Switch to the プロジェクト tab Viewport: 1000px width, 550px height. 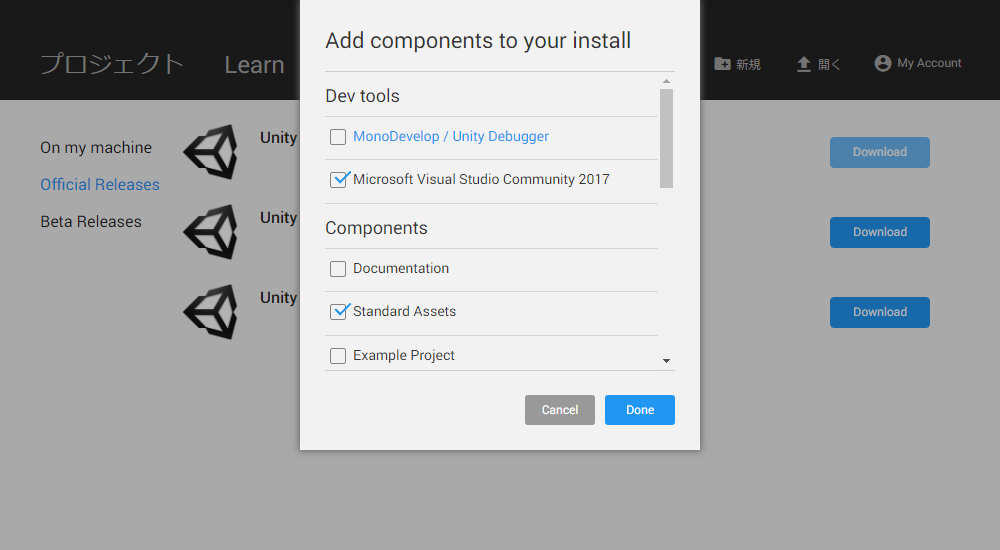112,64
